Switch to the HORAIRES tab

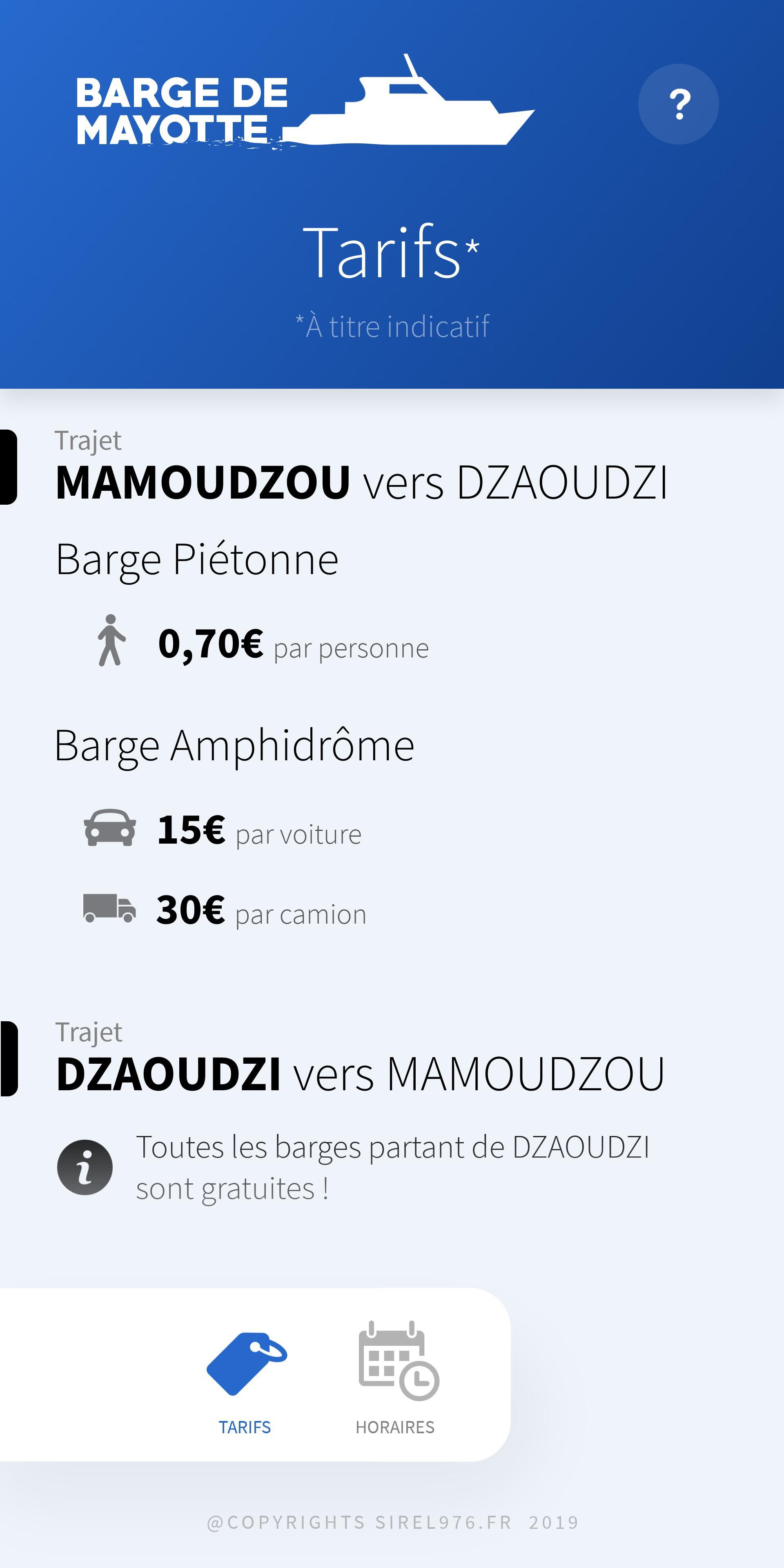pos(395,1427)
